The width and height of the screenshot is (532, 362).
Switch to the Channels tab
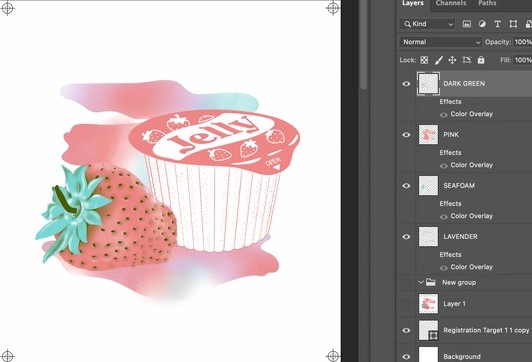(451, 3)
